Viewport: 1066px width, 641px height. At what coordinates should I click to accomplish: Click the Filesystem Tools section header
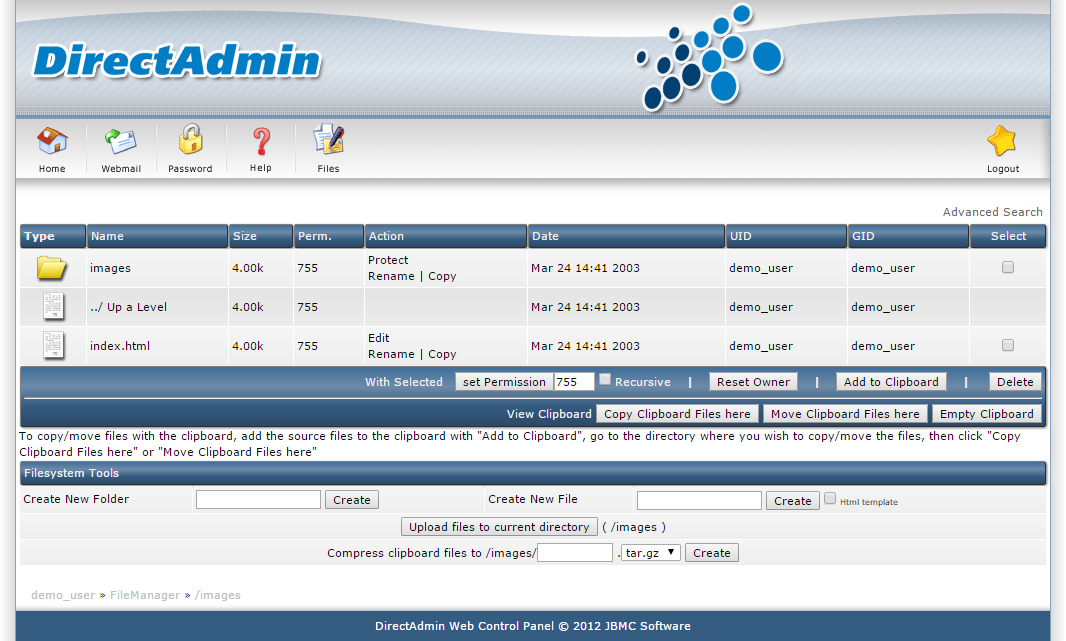tap(533, 473)
